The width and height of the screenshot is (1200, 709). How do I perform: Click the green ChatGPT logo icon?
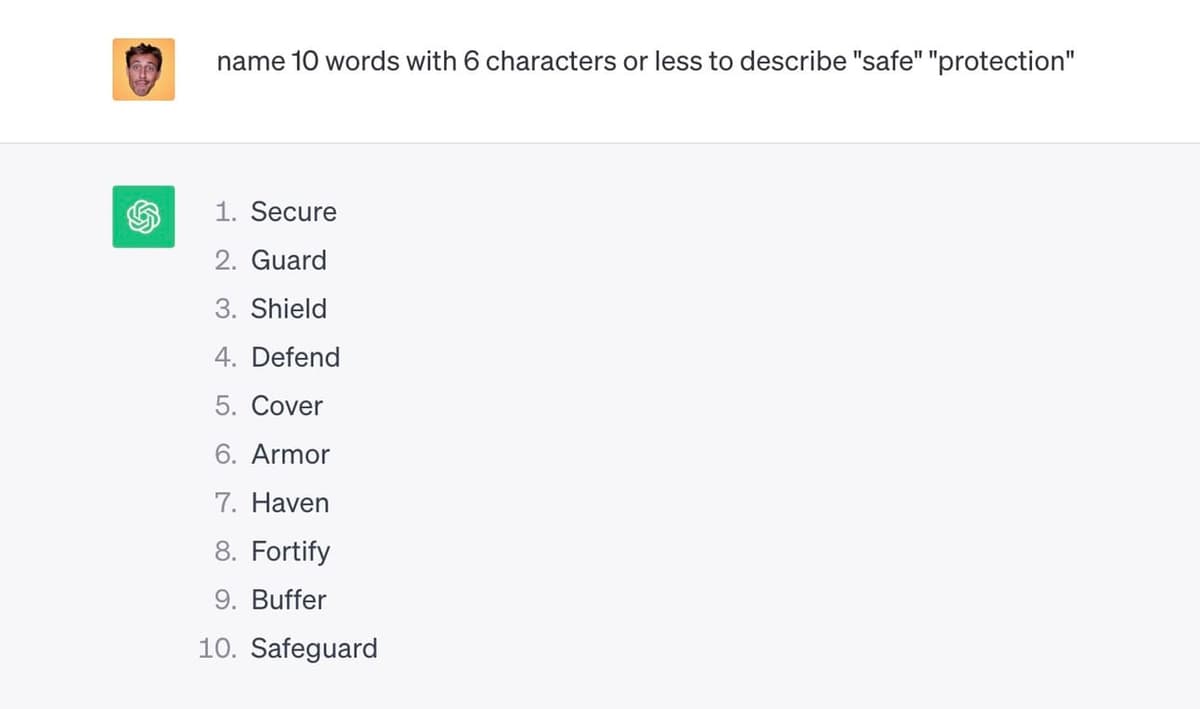143,216
